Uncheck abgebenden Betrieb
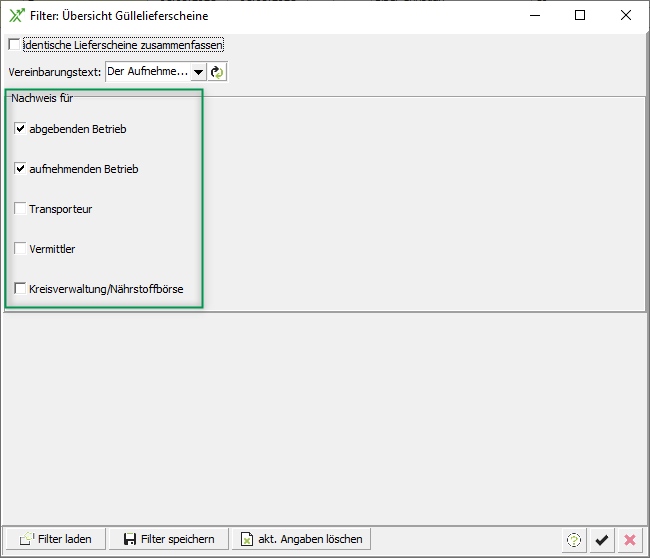Viewport: 650px width, 558px height. (20, 129)
